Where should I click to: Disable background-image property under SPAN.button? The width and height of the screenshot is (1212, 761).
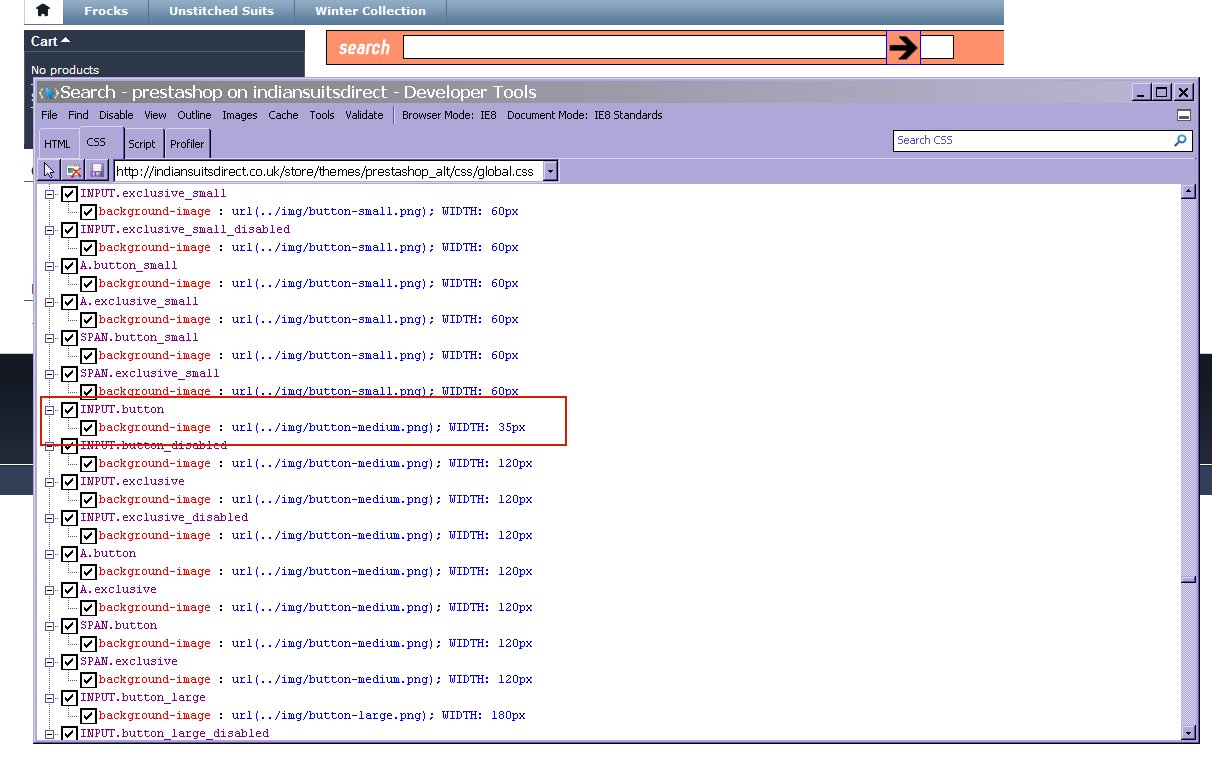point(88,644)
